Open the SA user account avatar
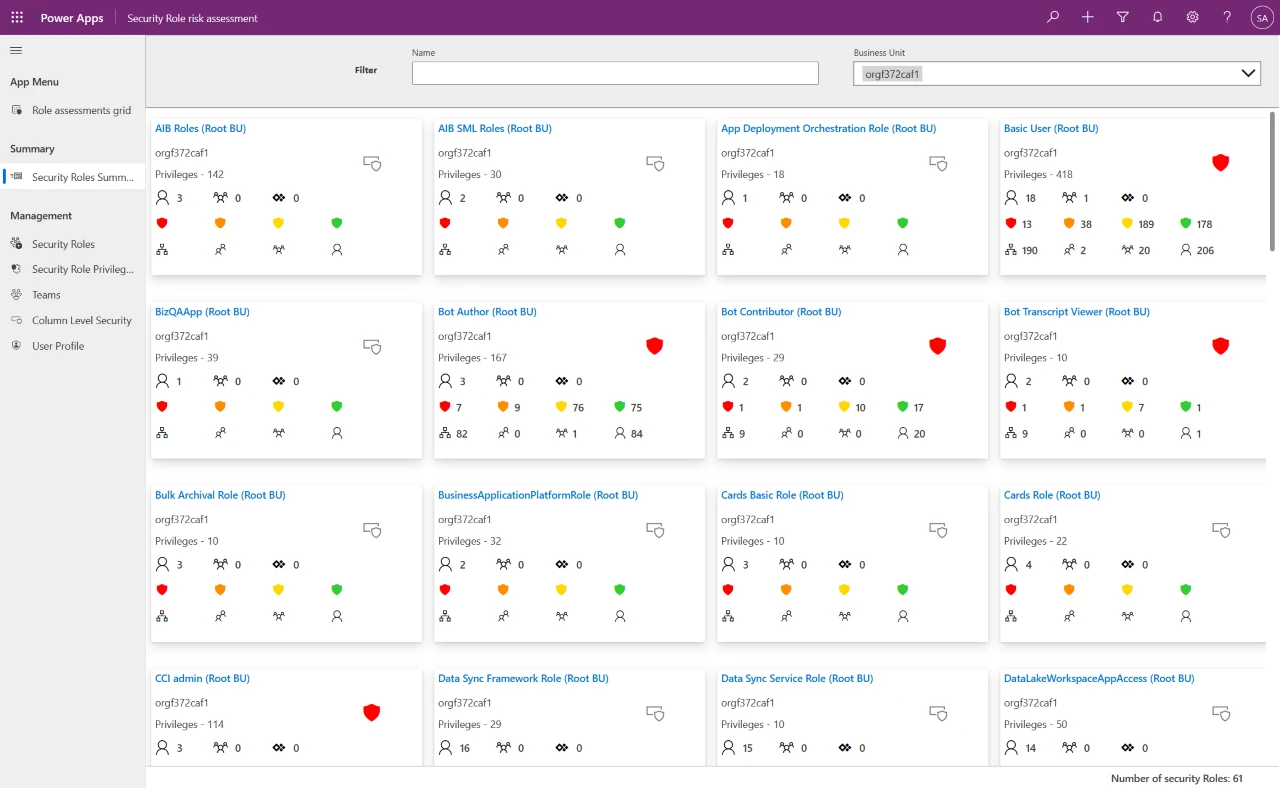Viewport: 1280px width, 788px height. point(1262,18)
